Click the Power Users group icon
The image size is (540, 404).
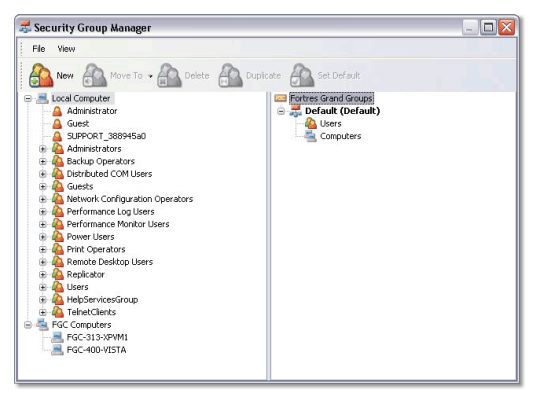pos(58,237)
